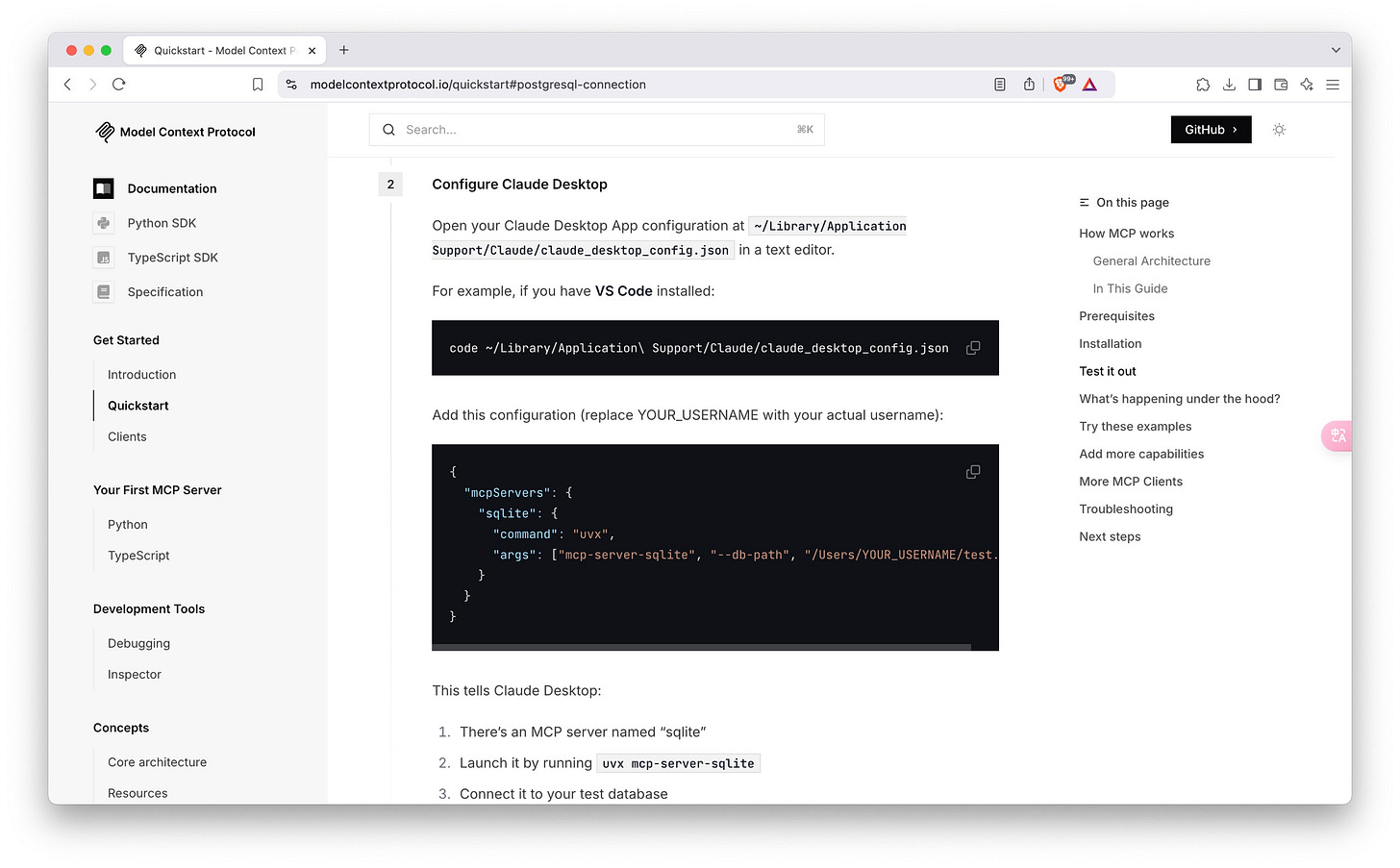This screenshot has height=868, width=1400.
Task: Click the share icon in address bar
Action: coord(1029,85)
